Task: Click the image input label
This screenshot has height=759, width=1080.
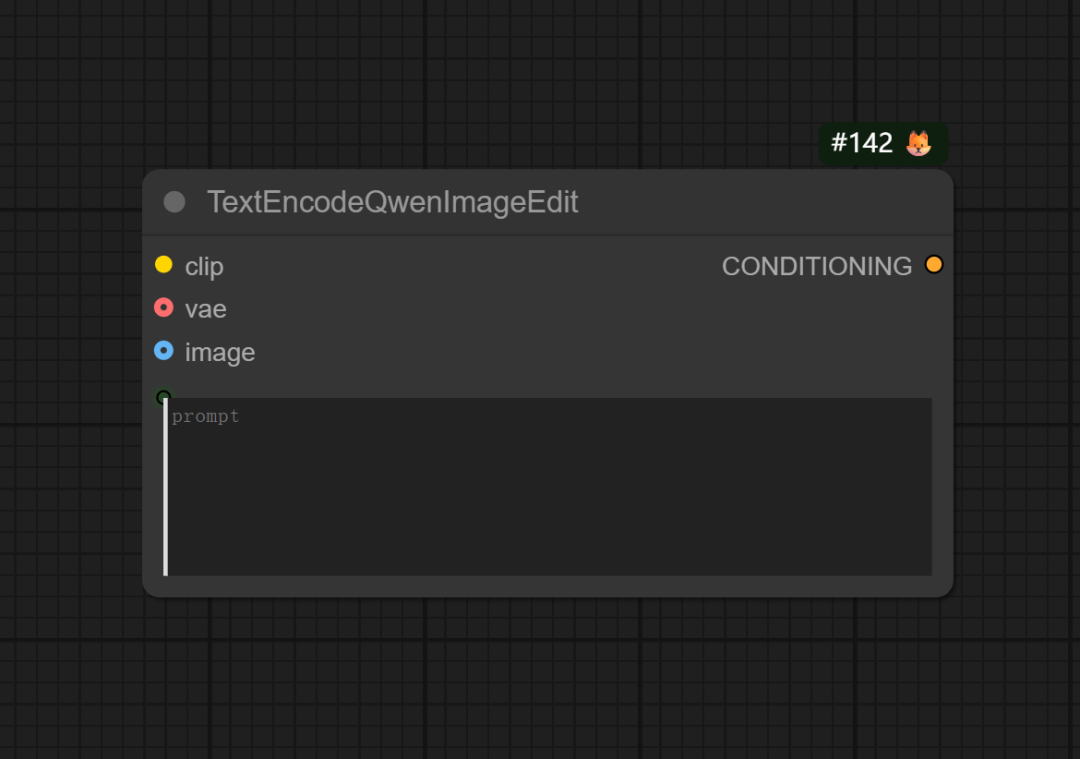Action: pyautogui.click(x=220, y=352)
